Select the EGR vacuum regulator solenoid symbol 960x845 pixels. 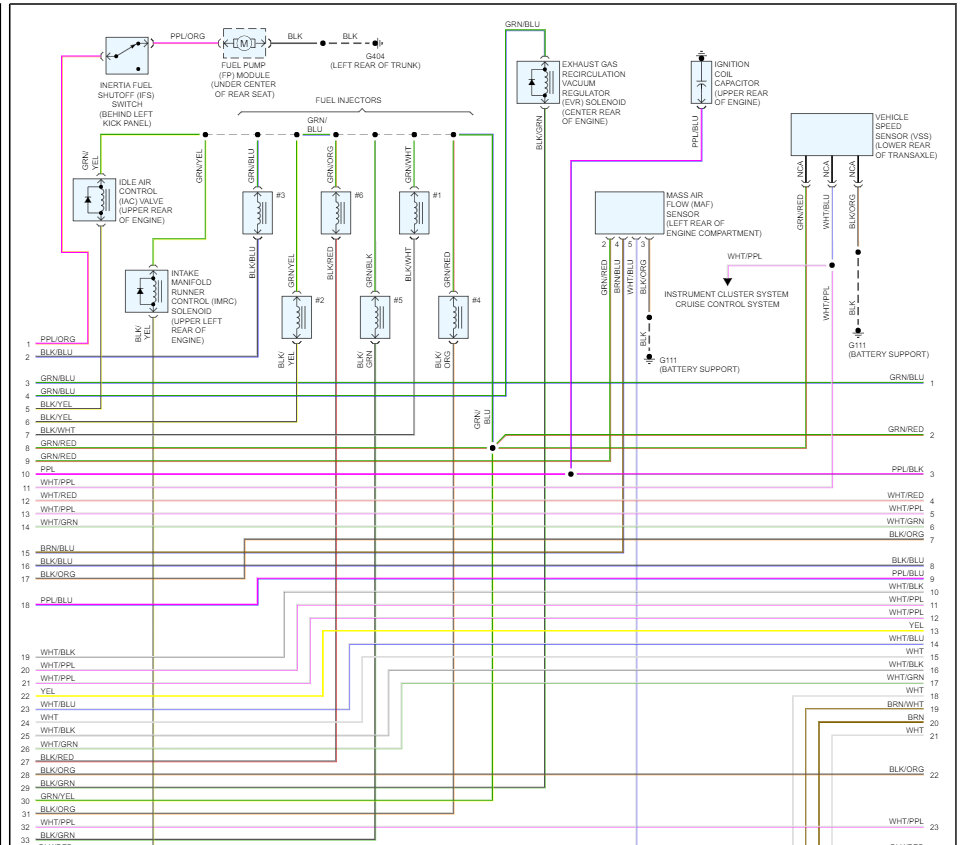pyautogui.click(x=538, y=82)
